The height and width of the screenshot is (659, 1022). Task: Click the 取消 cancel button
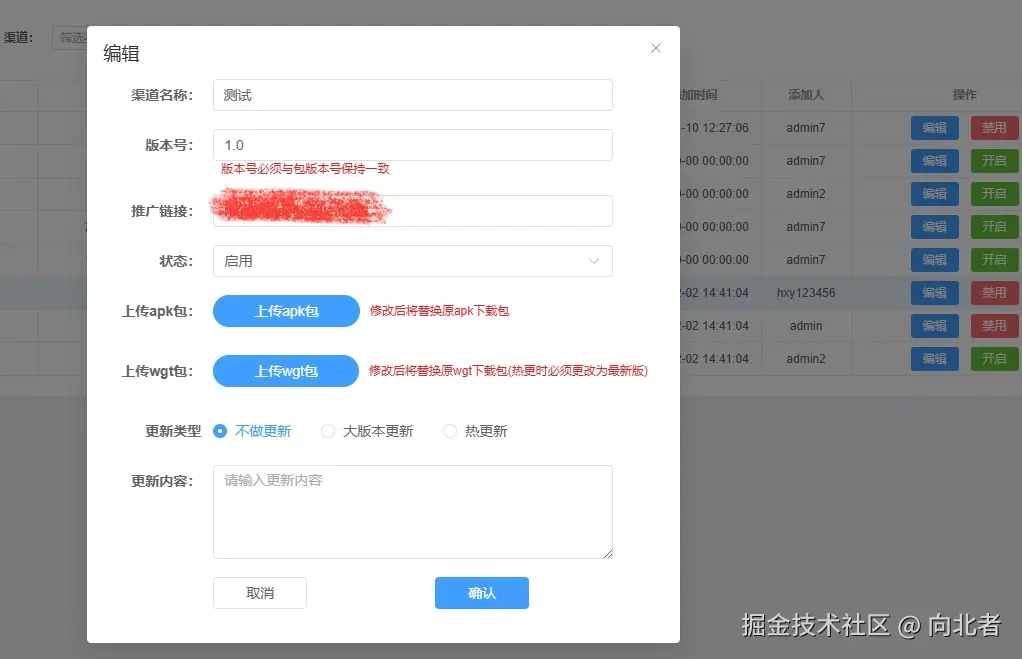259,592
